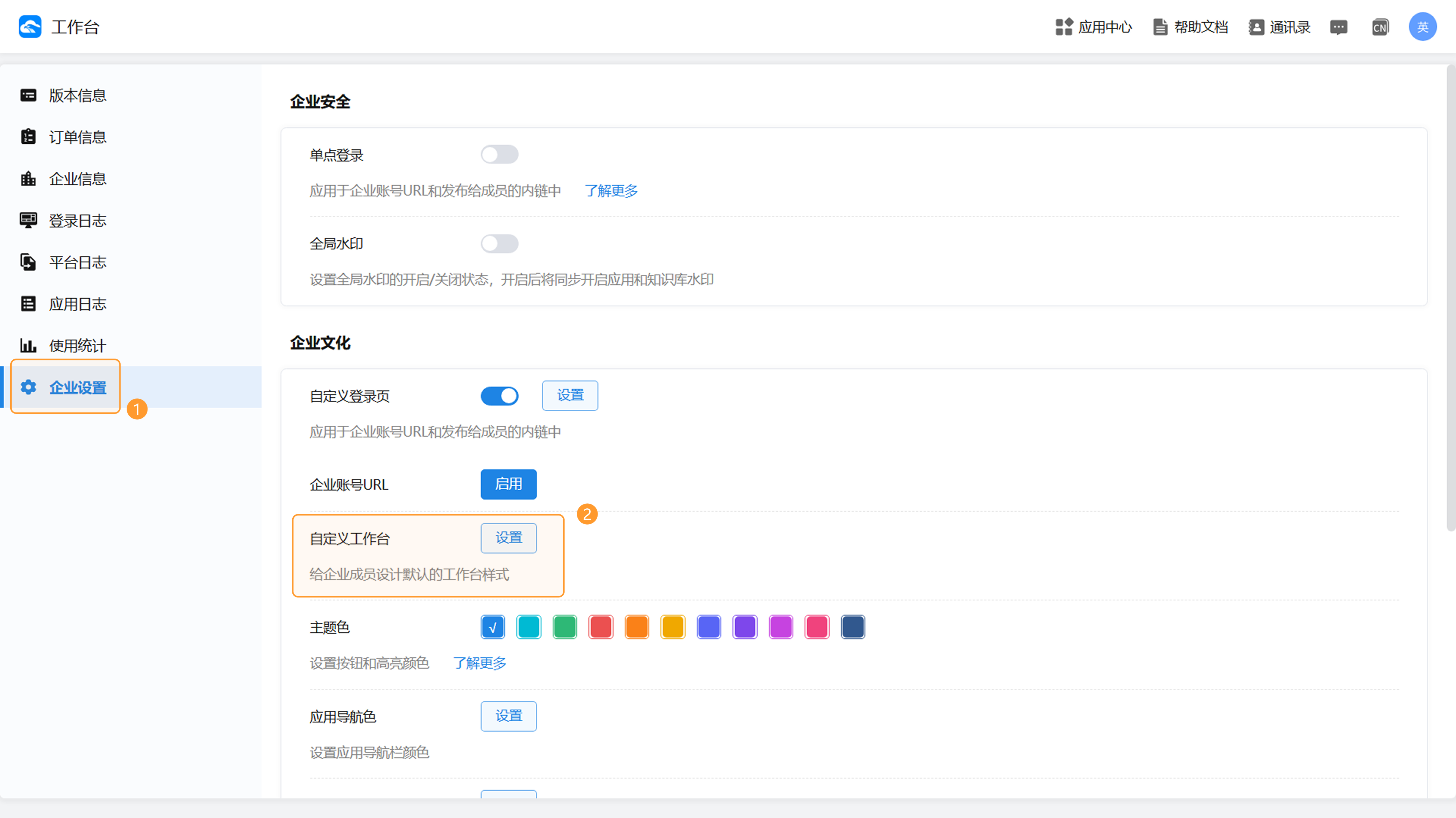
Task: Open the App Center (应用中心) icon
Action: coord(1064,27)
